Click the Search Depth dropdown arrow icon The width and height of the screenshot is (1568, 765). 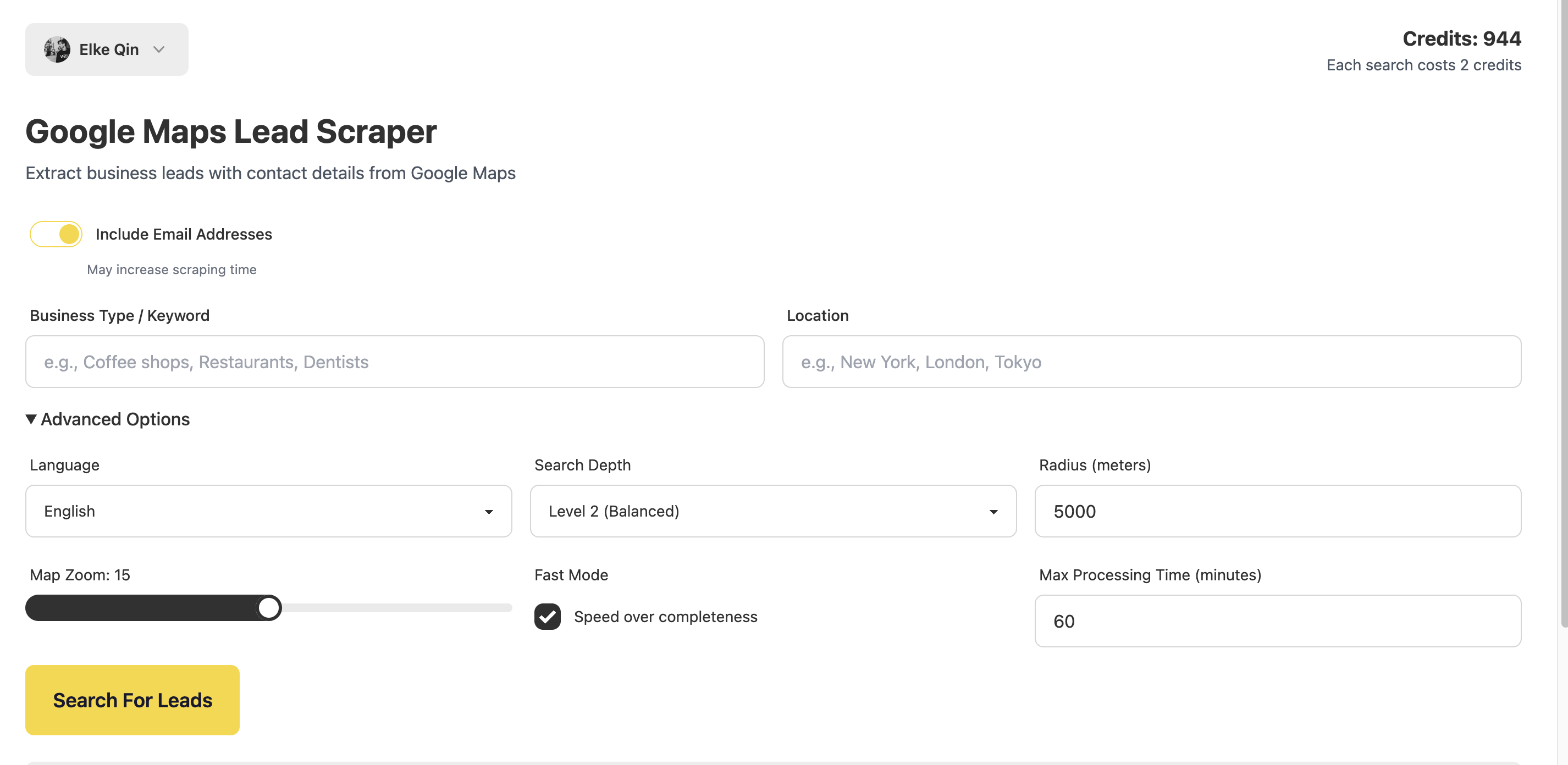pos(993,512)
